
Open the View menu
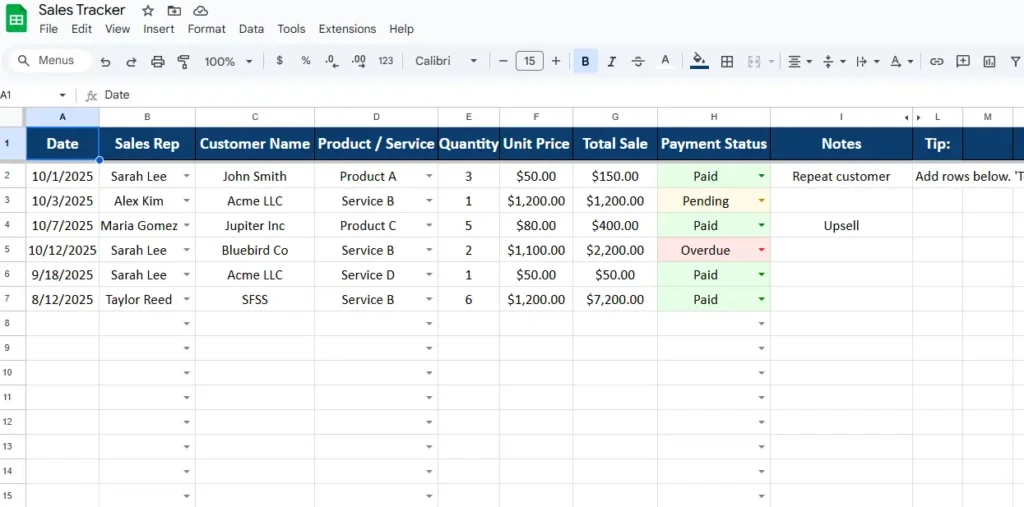[118, 29]
